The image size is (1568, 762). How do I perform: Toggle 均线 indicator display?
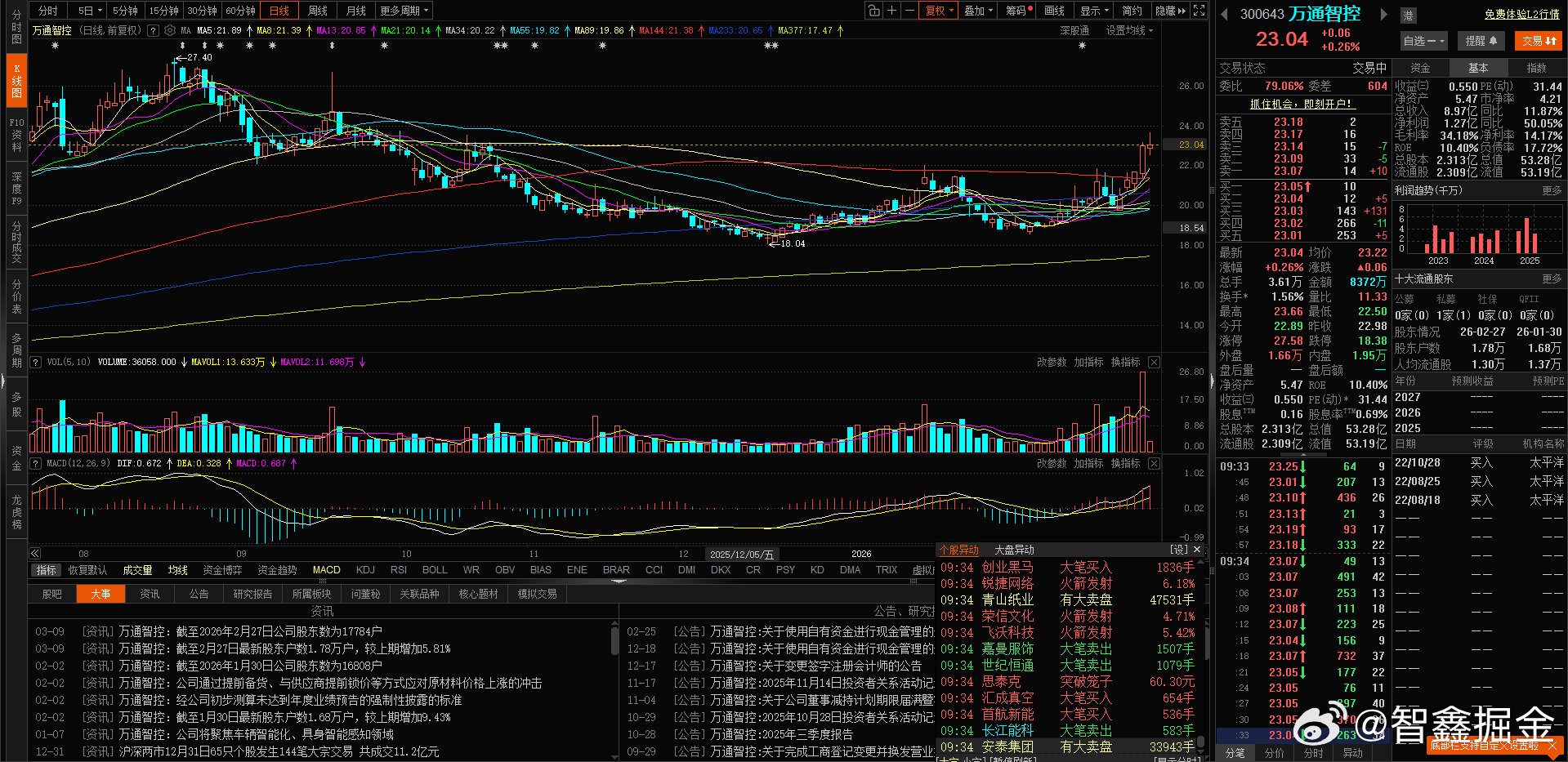pos(178,570)
